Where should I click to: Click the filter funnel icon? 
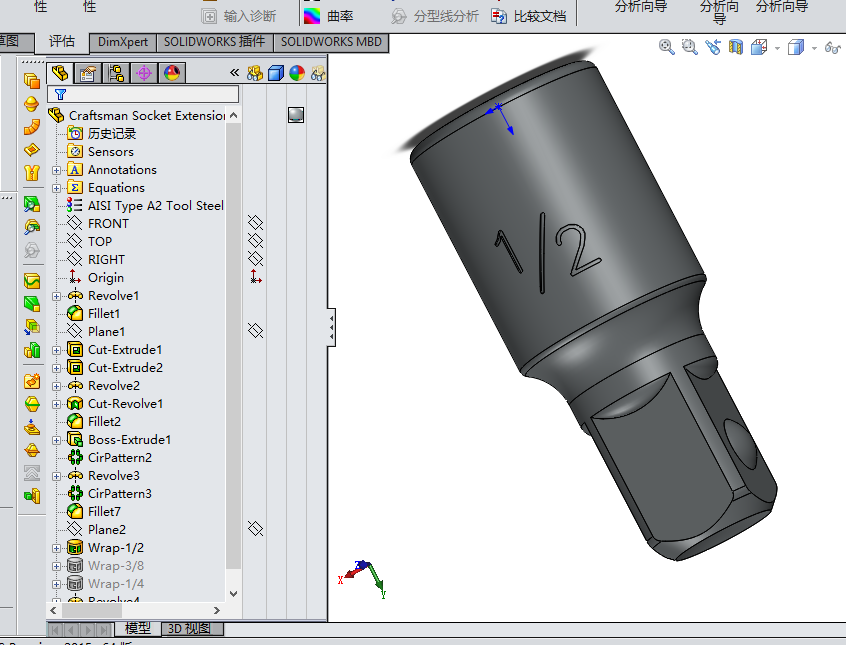point(60,94)
